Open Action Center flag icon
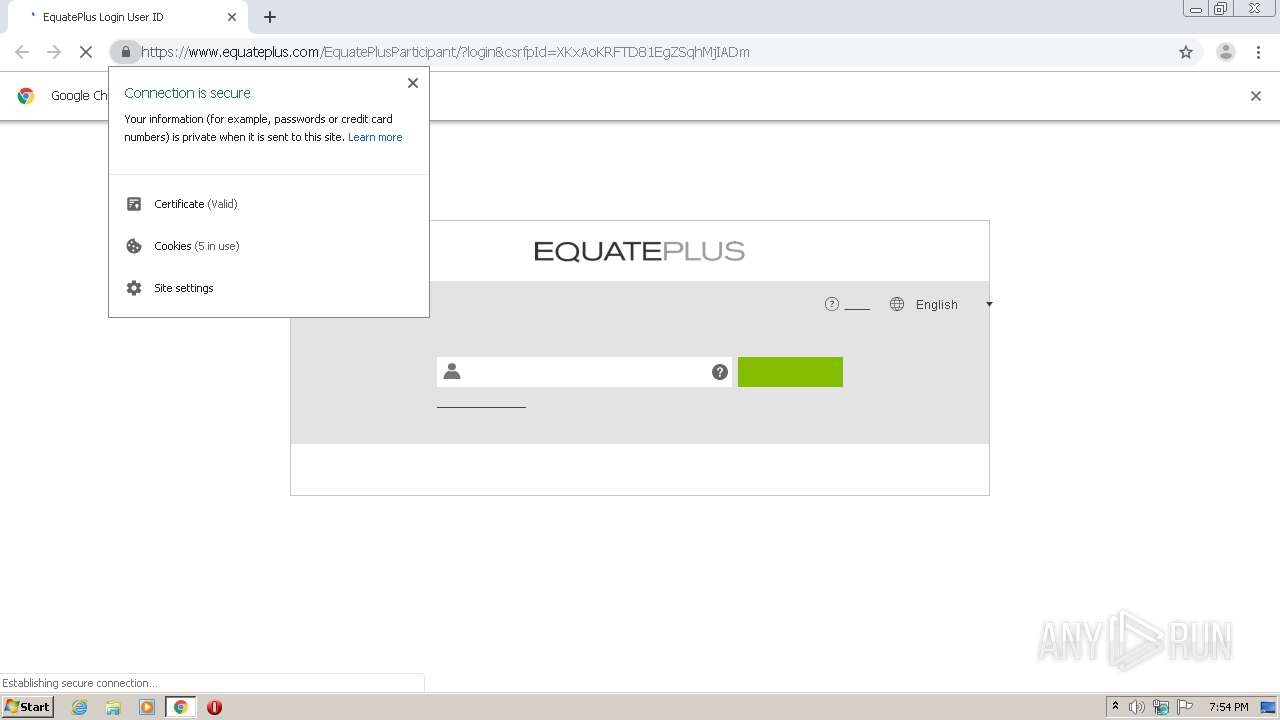The height and width of the screenshot is (720, 1280). 1185,707
